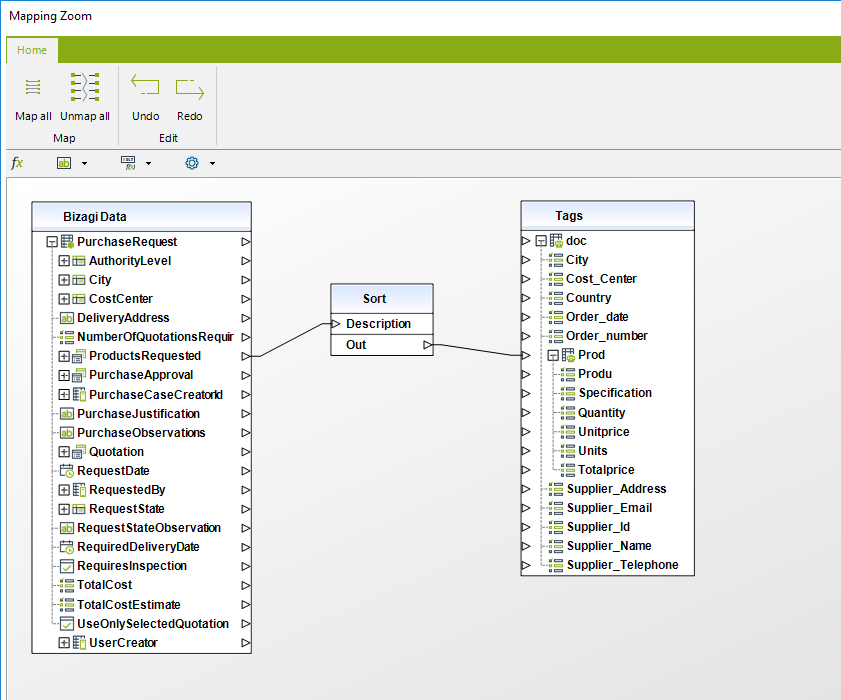Viewport: 841px width, 700px height.
Task: Click the Supplier_Name input connector arrow
Action: point(526,546)
